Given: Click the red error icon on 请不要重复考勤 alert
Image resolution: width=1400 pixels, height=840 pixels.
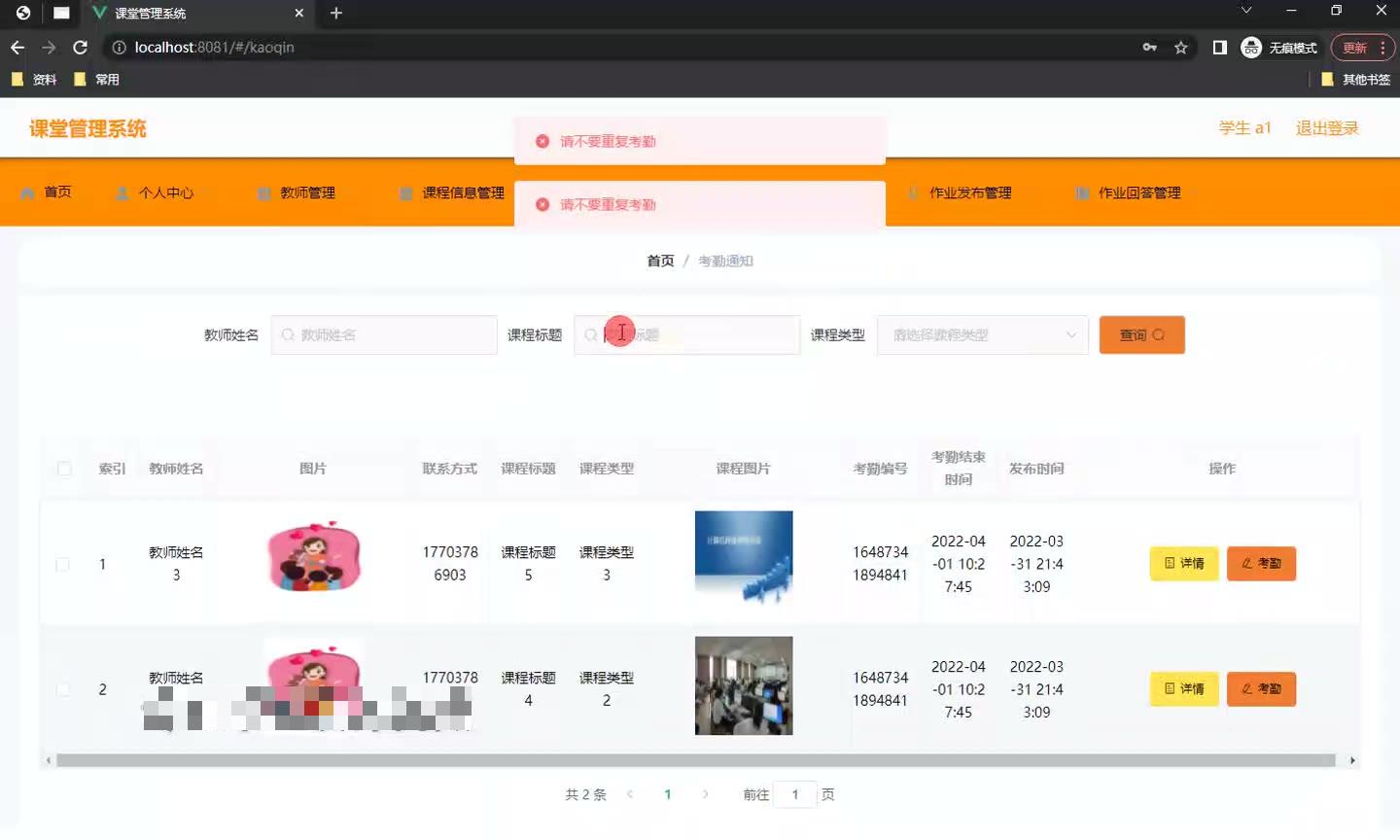Looking at the screenshot, I should 542,140.
